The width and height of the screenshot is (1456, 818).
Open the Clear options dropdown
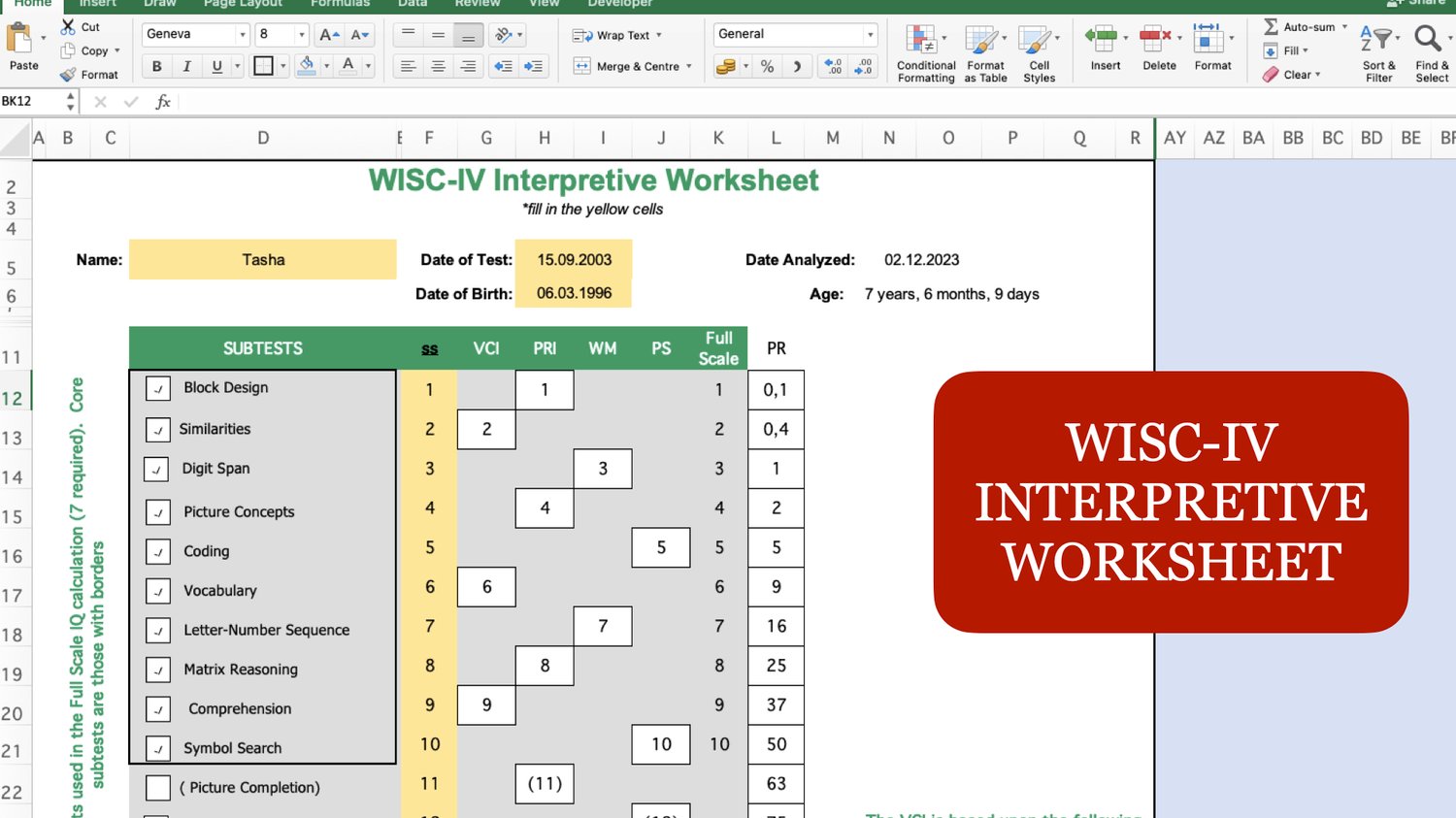pos(1318,75)
